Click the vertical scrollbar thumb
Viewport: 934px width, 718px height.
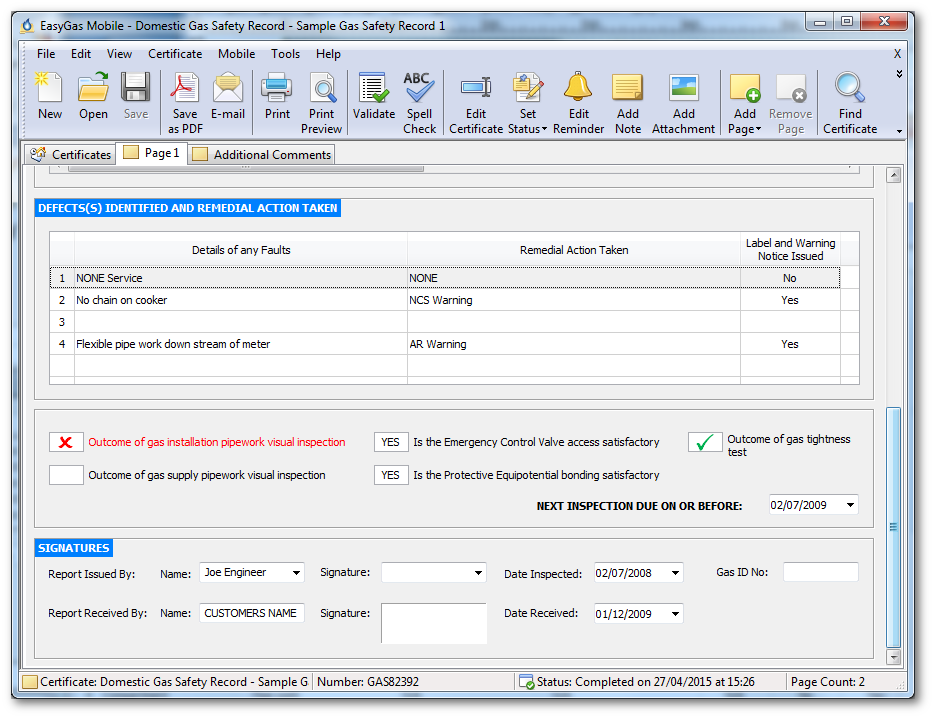point(893,527)
